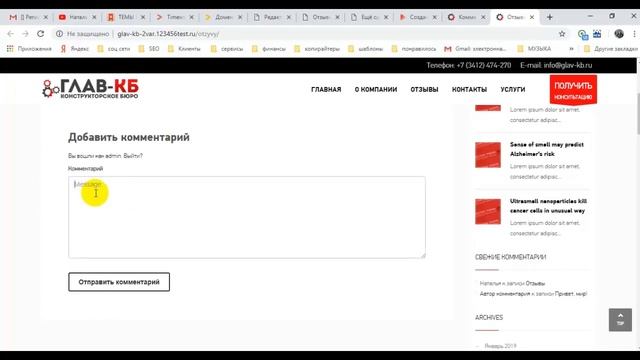Open the КОНТАКТЫ menu item
Screen dimensions: 640x360
(x=469, y=89)
